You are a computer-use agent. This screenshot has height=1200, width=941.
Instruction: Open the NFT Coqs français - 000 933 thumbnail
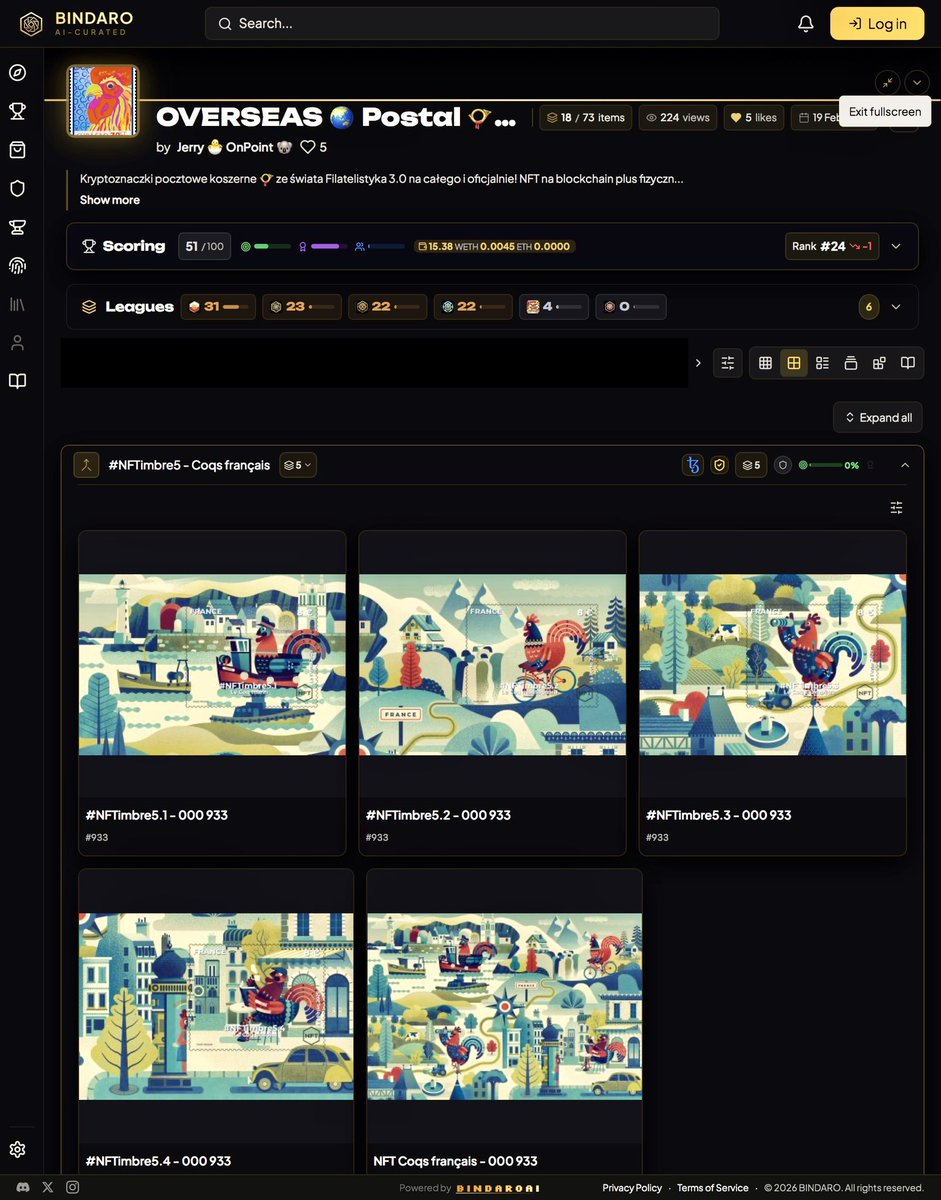point(504,1006)
